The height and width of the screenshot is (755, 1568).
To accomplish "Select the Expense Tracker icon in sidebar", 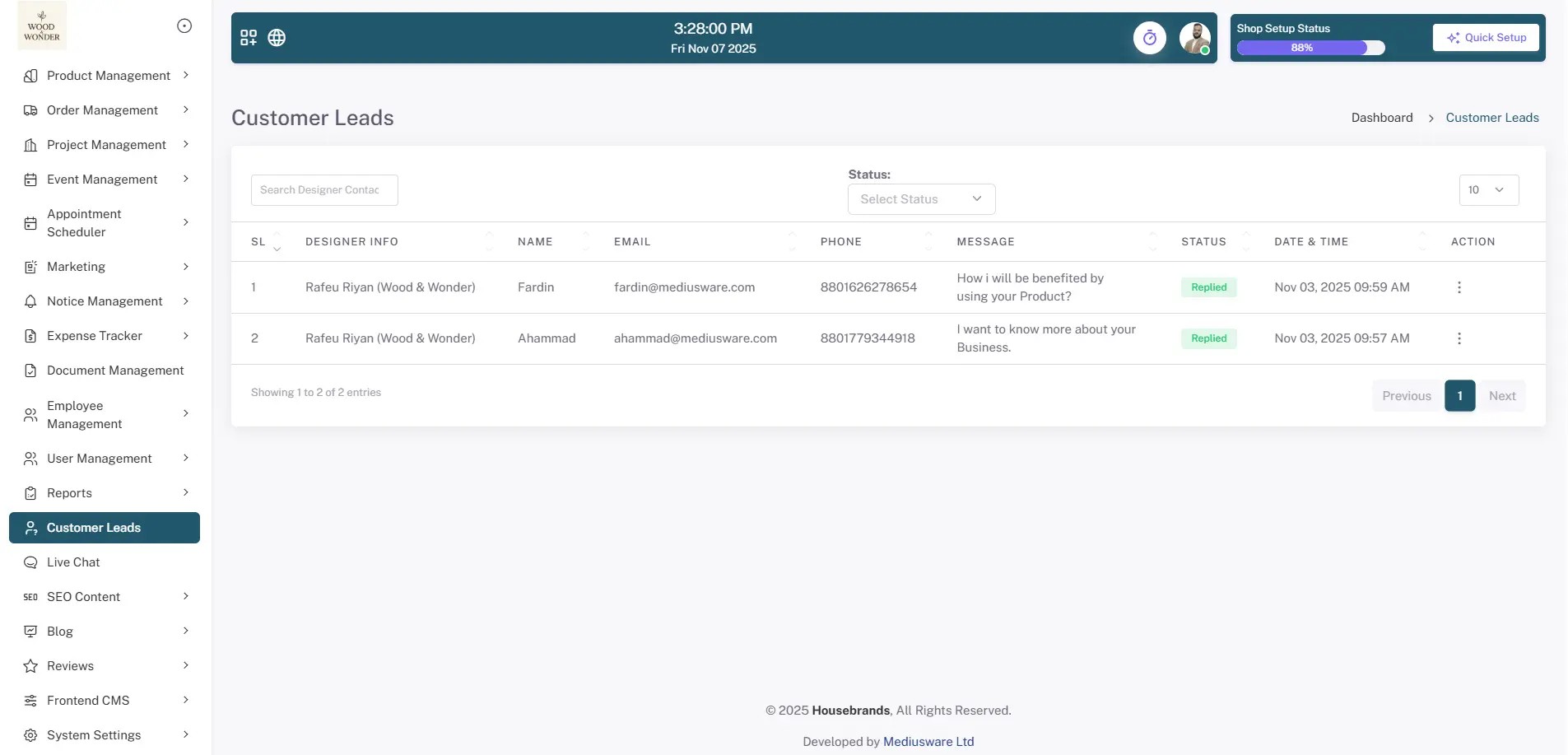I will 30,335.
